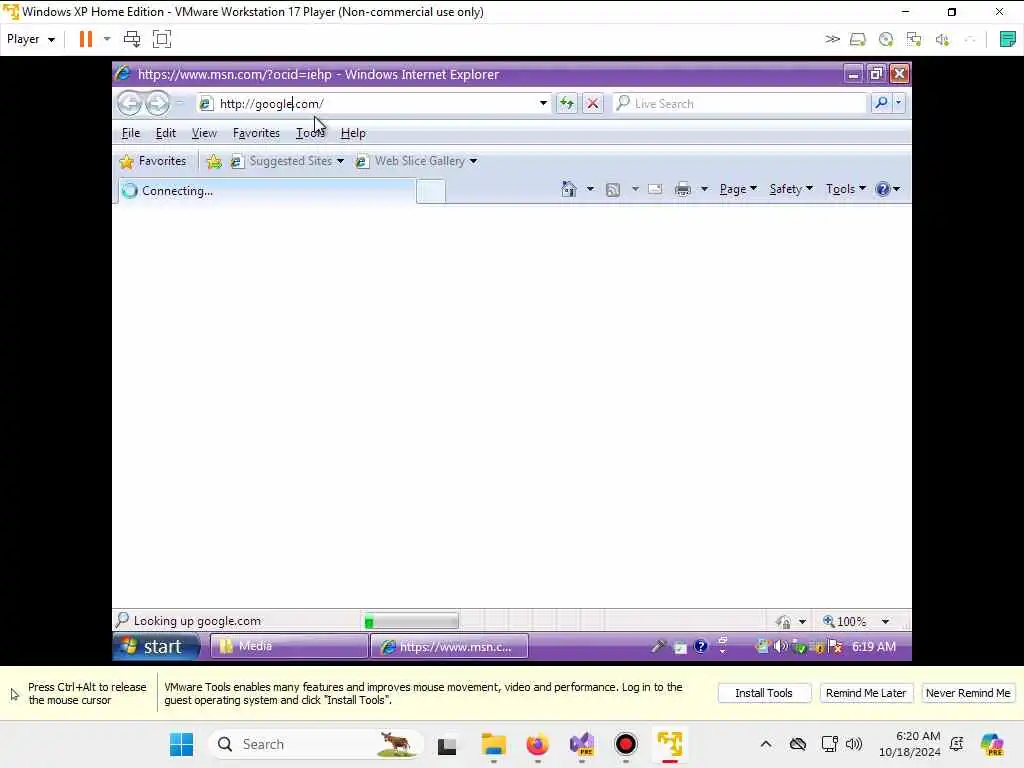1024x768 pixels.
Task: Open File Explorer from the host taskbar
Action: pyautogui.click(x=494, y=744)
